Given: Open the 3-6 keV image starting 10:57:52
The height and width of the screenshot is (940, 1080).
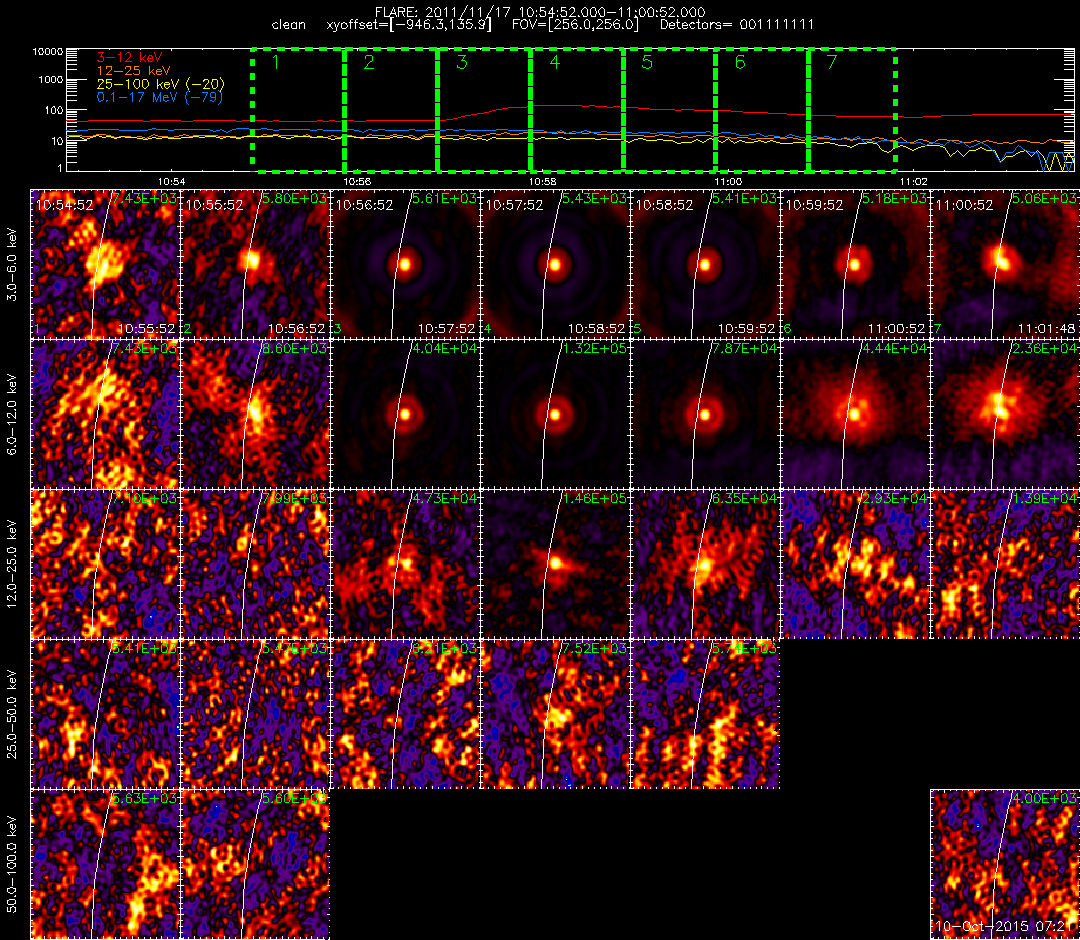Looking at the screenshot, I should [x=555, y=264].
